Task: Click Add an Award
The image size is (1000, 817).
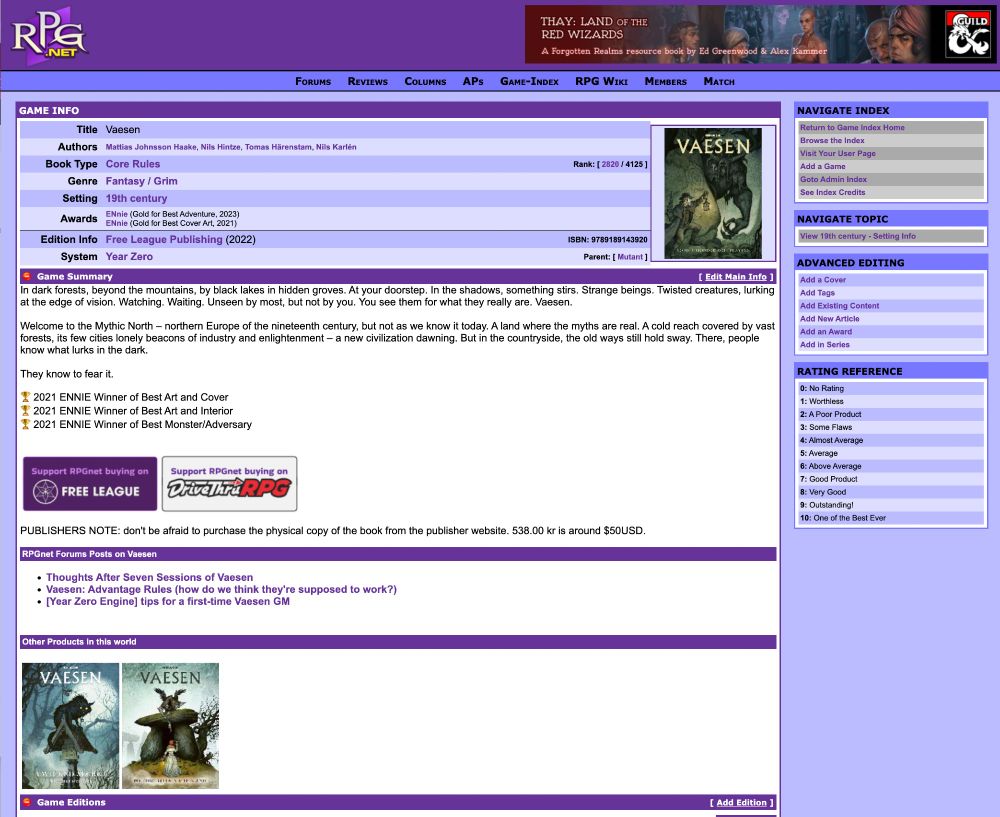Action: 826,332
